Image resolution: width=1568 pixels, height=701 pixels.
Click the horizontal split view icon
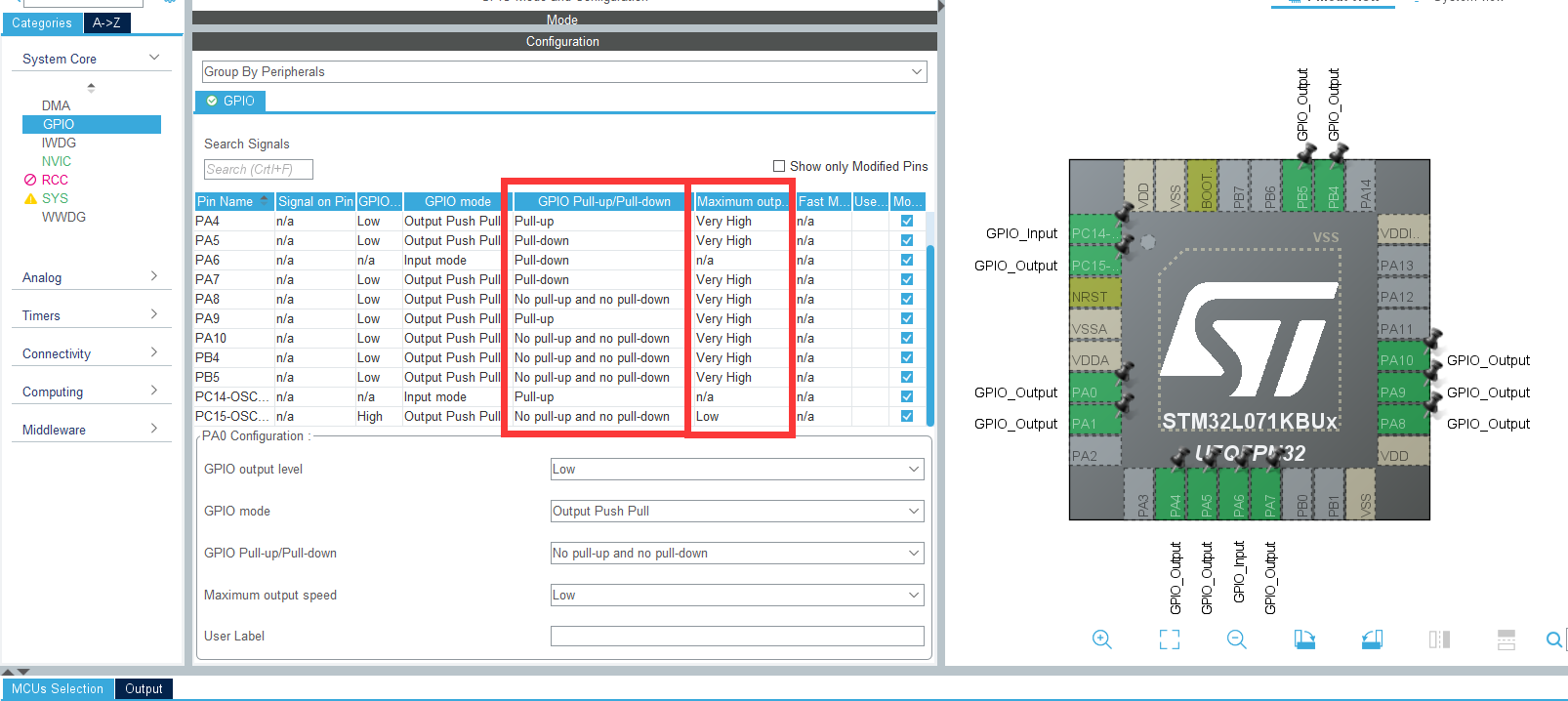(x=1506, y=639)
